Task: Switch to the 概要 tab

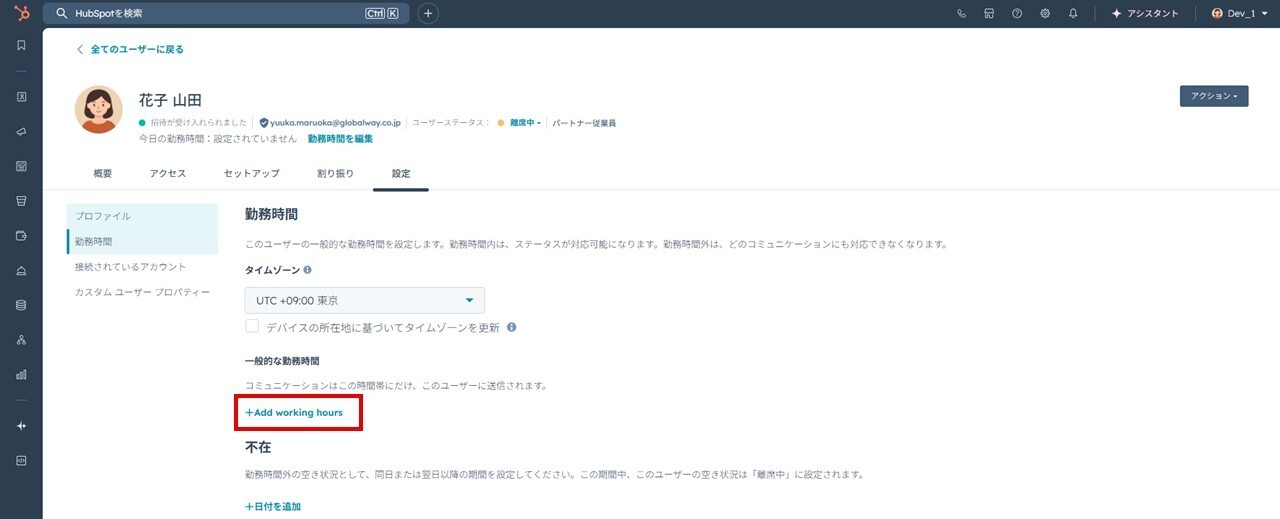Action: pyautogui.click(x=103, y=173)
